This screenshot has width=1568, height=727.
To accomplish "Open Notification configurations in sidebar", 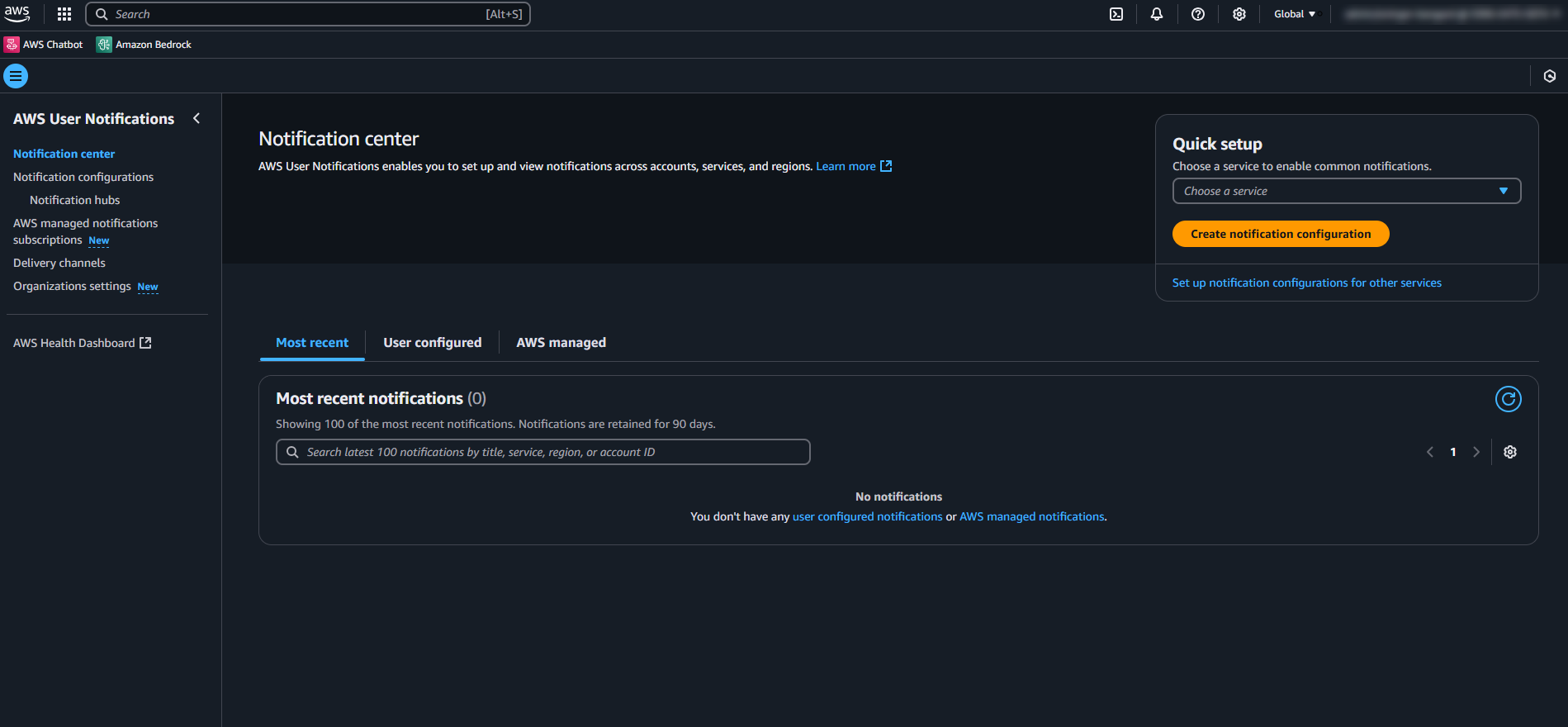I will click(x=83, y=177).
